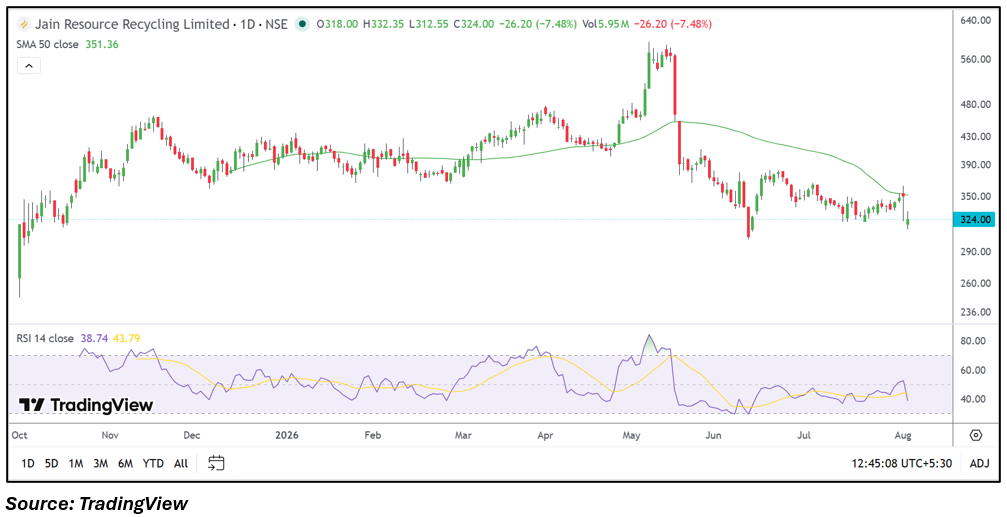This screenshot has height=517, width=1007.
Task: Click the Source: TradingView caption
Action: point(97,504)
